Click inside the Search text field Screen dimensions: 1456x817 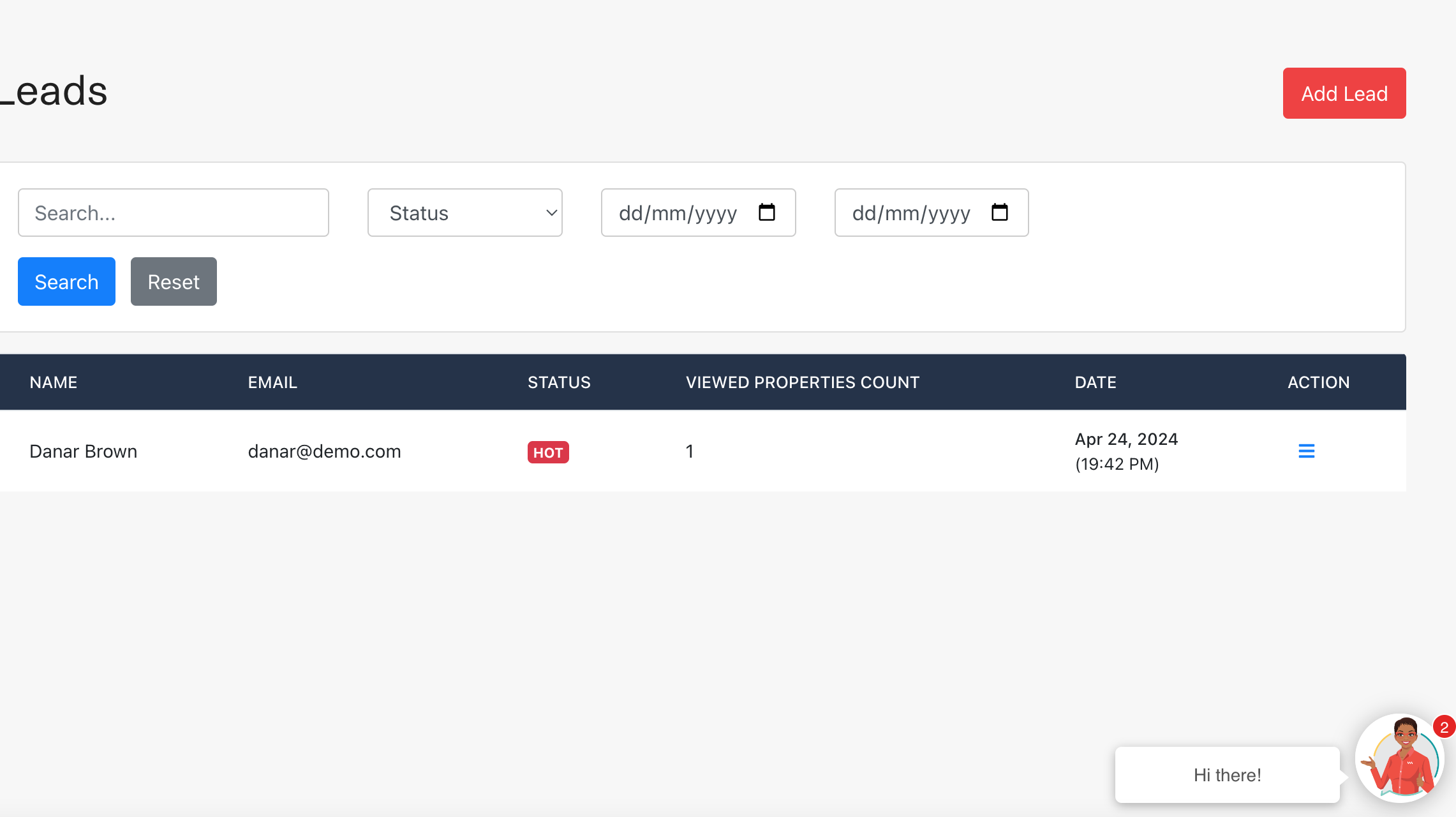click(x=172, y=213)
